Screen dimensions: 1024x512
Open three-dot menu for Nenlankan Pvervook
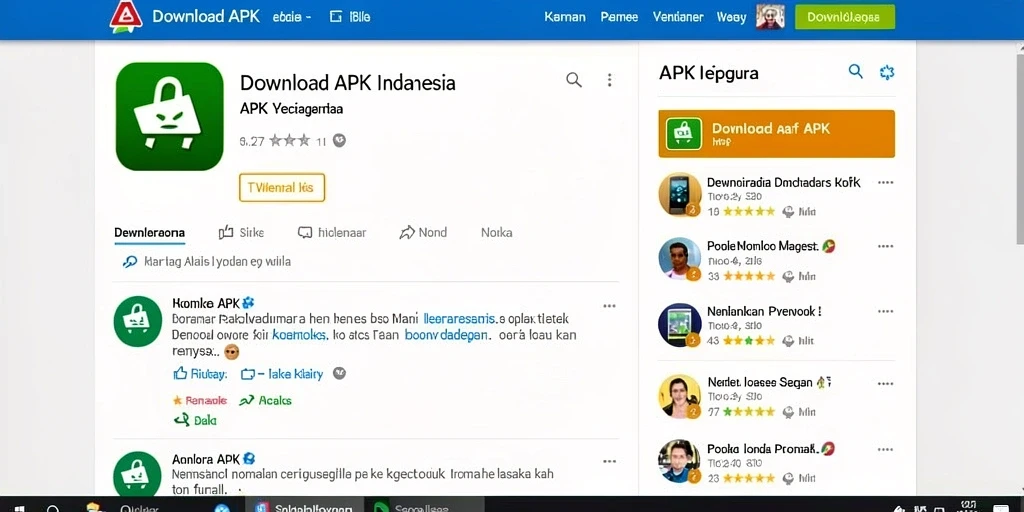point(886,312)
